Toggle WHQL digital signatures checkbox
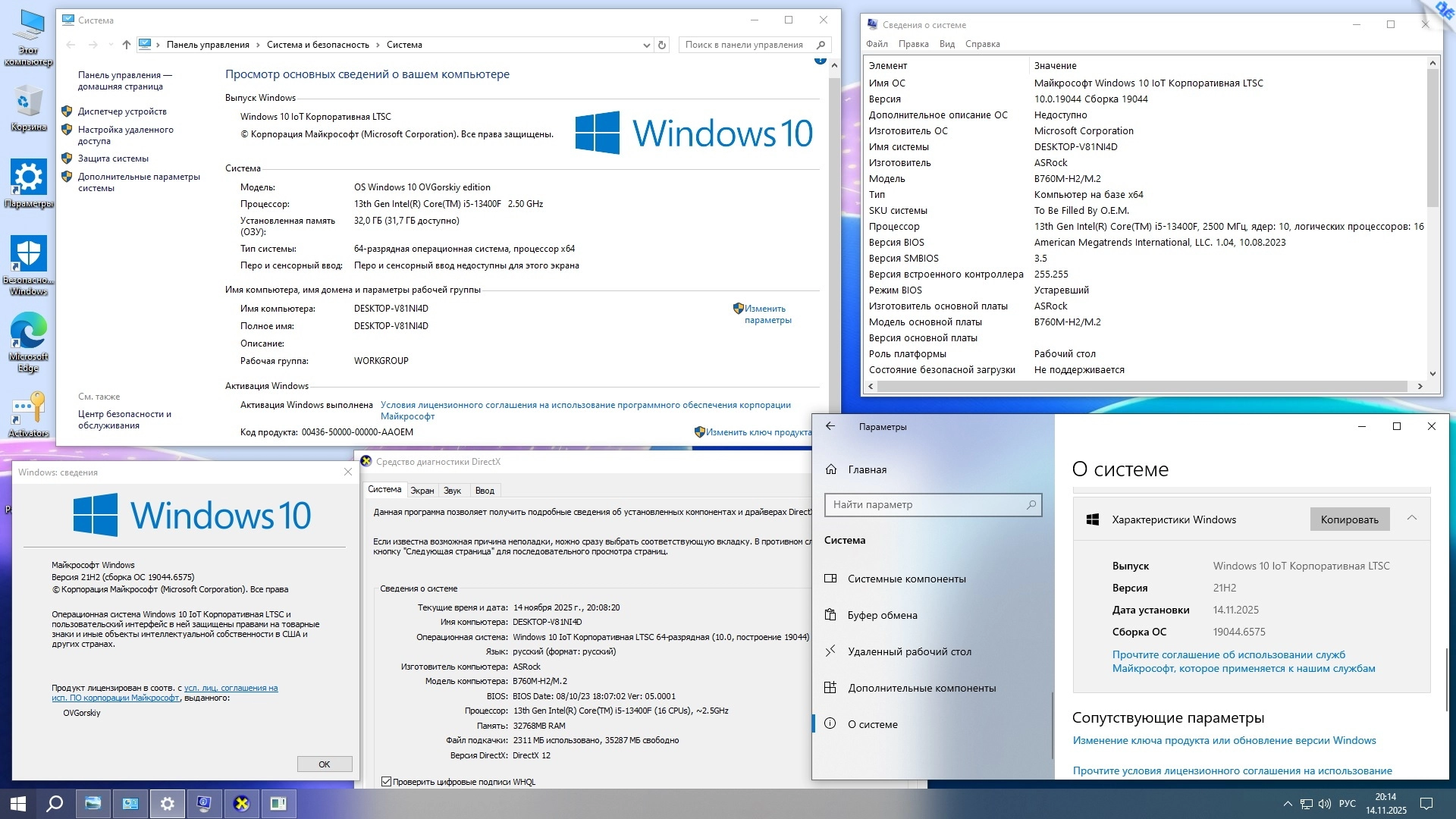Viewport: 1456px width, 819px height. click(387, 782)
